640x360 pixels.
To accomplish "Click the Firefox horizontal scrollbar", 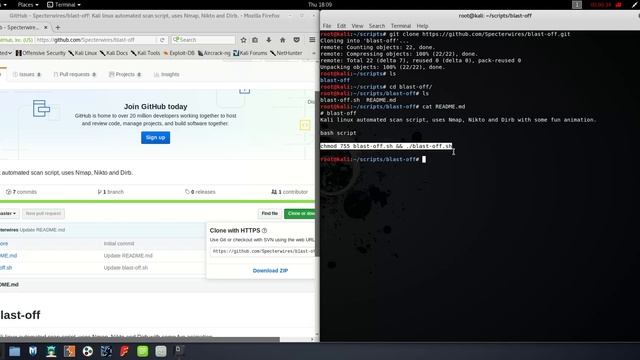I will pos(140,339).
